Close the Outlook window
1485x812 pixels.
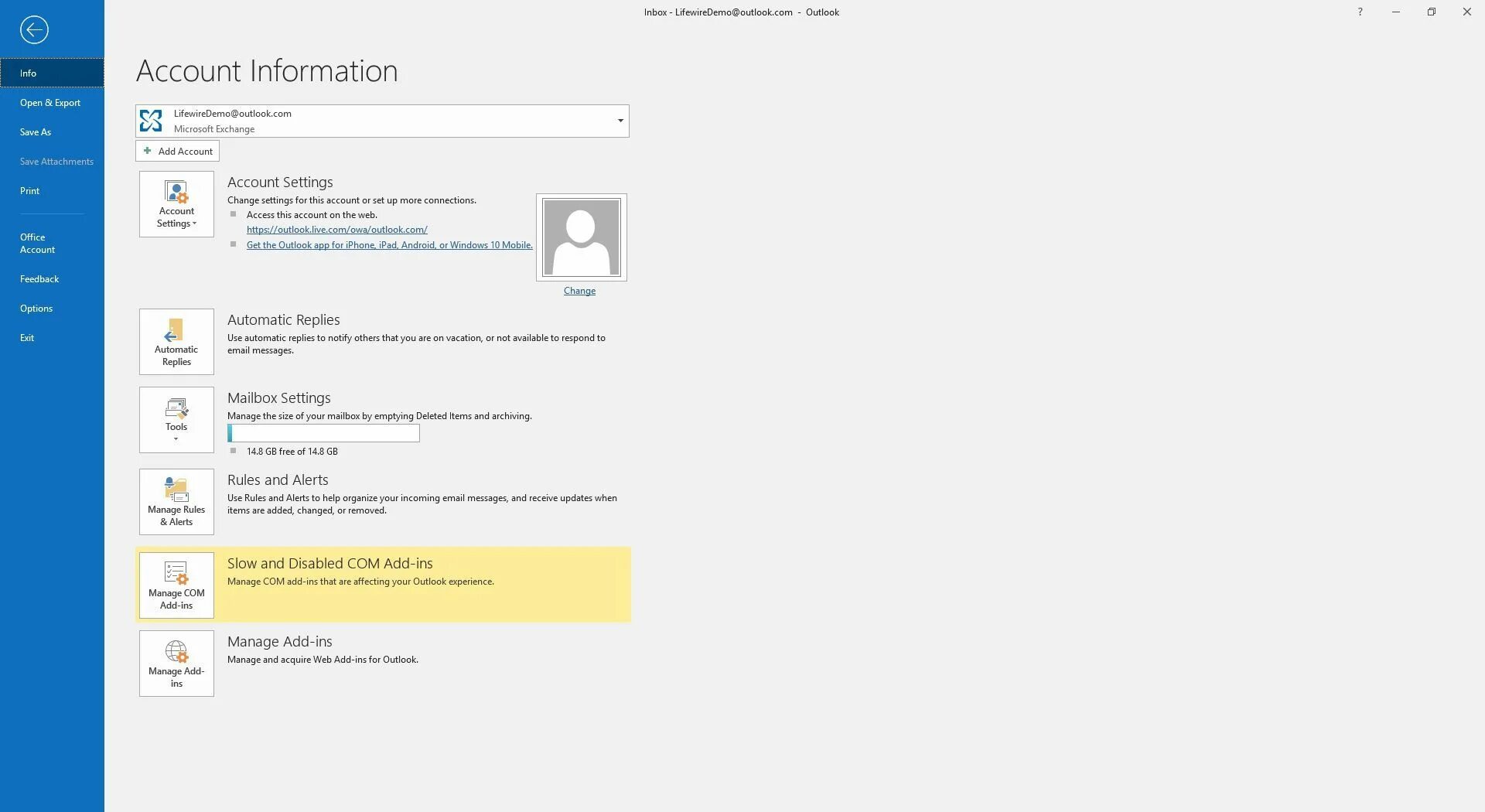click(1467, 12)
